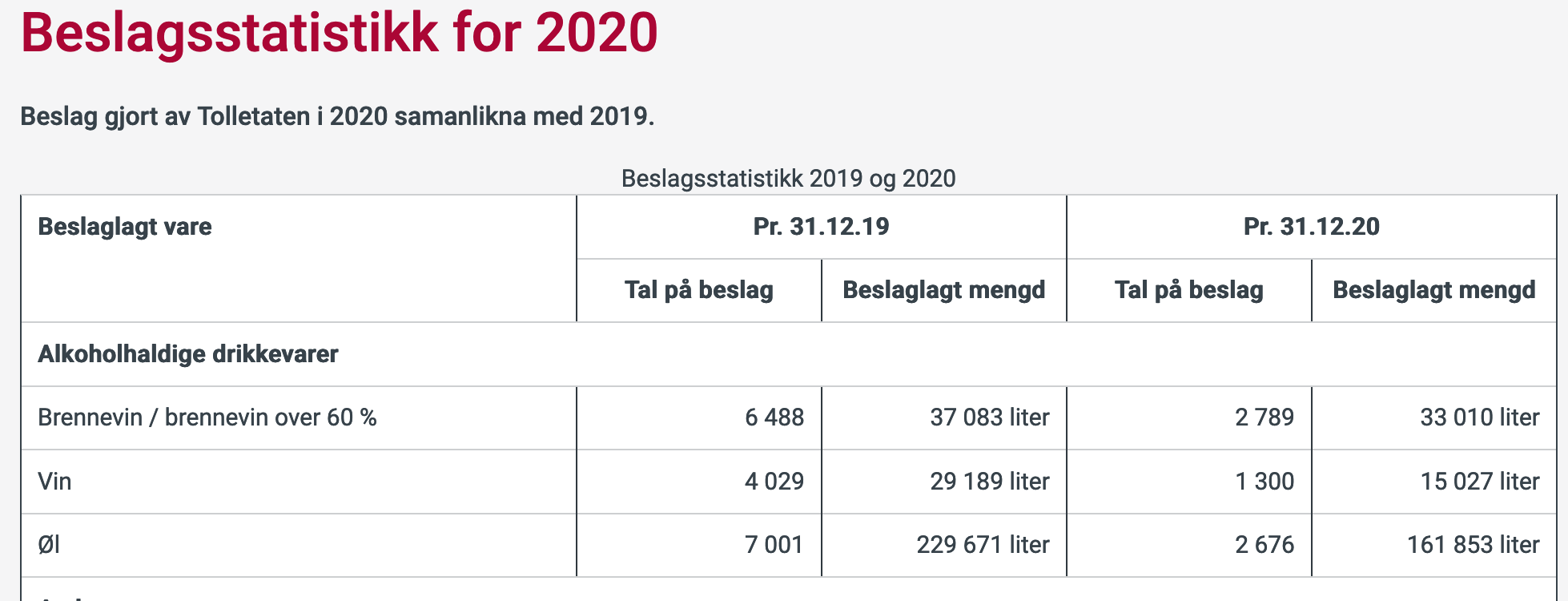Image resolution: width=1568 pixels, height=601 pixels.
Task: Click the 2 676 seizure count cell
Action: (1264, 545)
